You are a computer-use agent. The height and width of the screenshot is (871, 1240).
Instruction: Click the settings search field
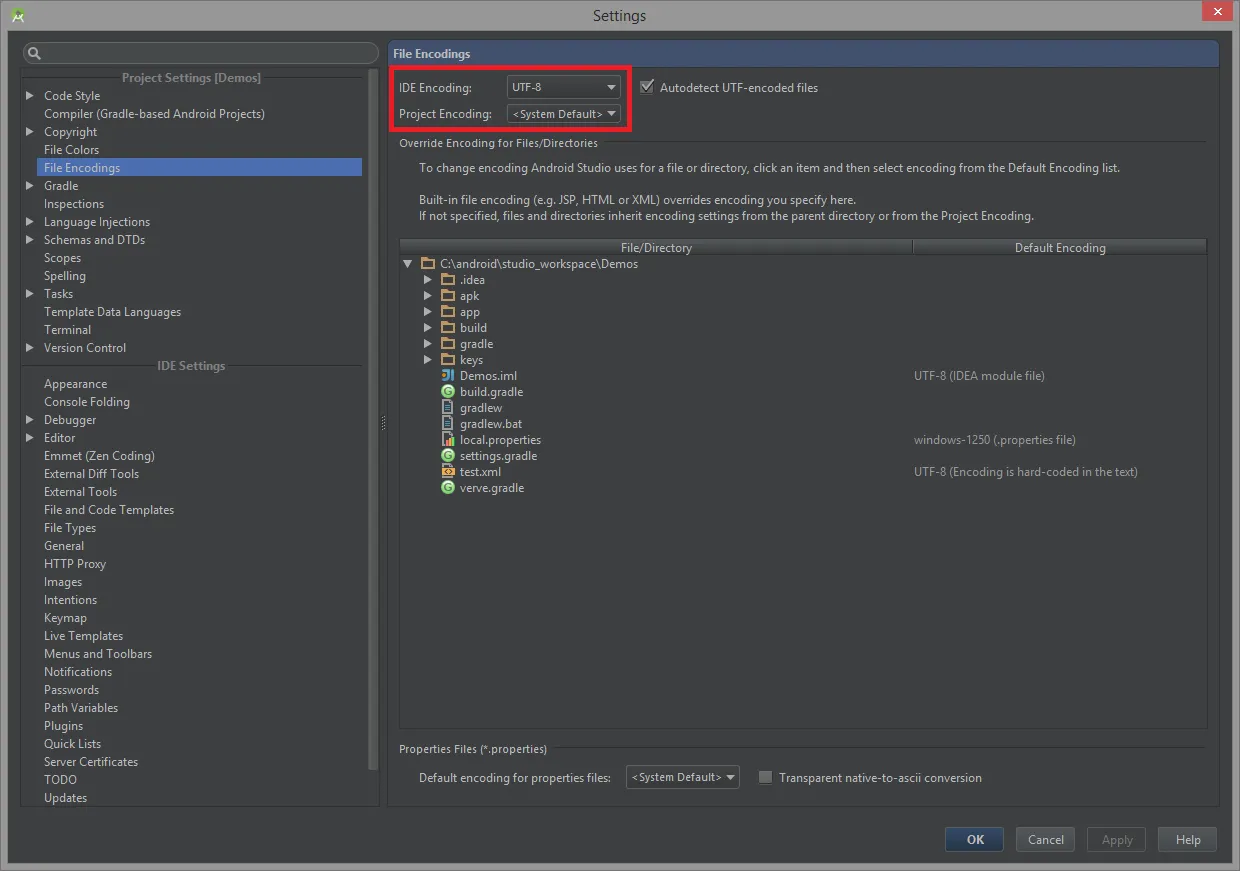(x=201, y=53)
